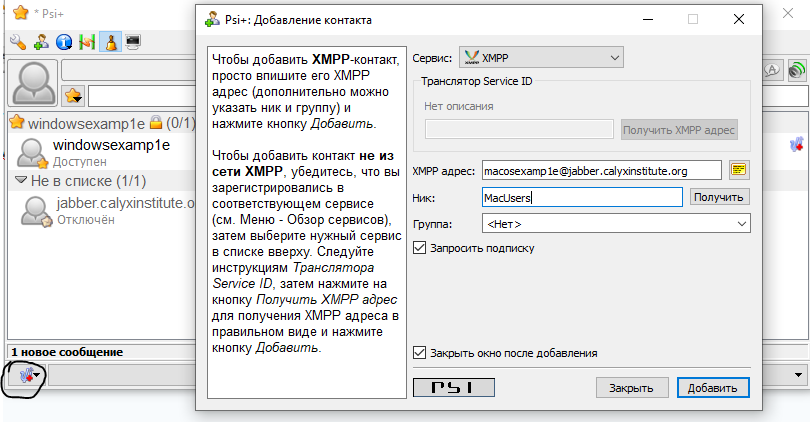
Task: Select windowsexamp1e contact with Доступен status
Action: click(x=102, y=152)
